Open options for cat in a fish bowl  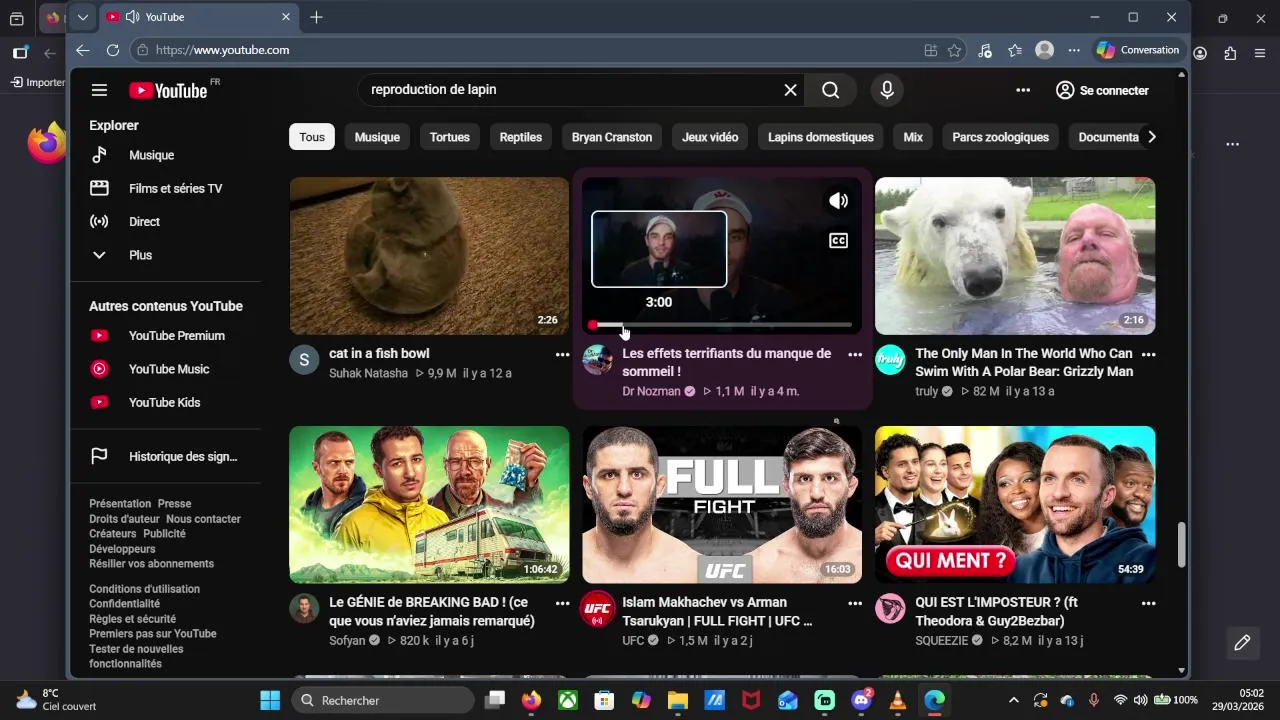[x=562, y=354]
